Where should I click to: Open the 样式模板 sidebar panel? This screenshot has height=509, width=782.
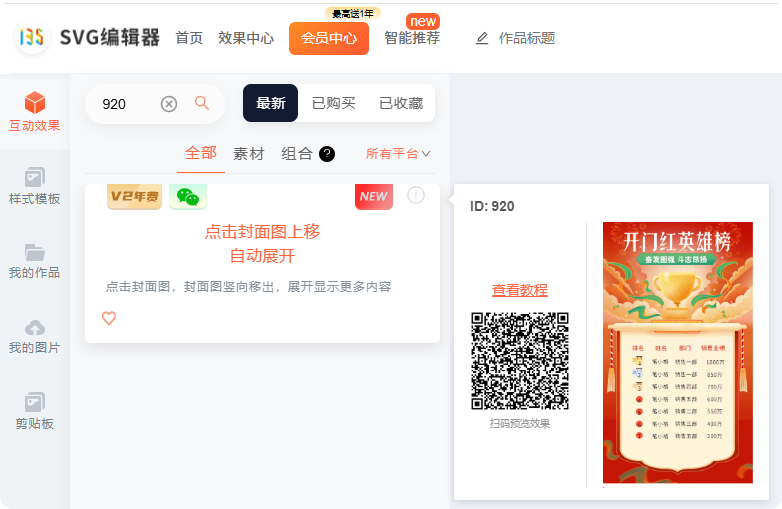(34, 186)
